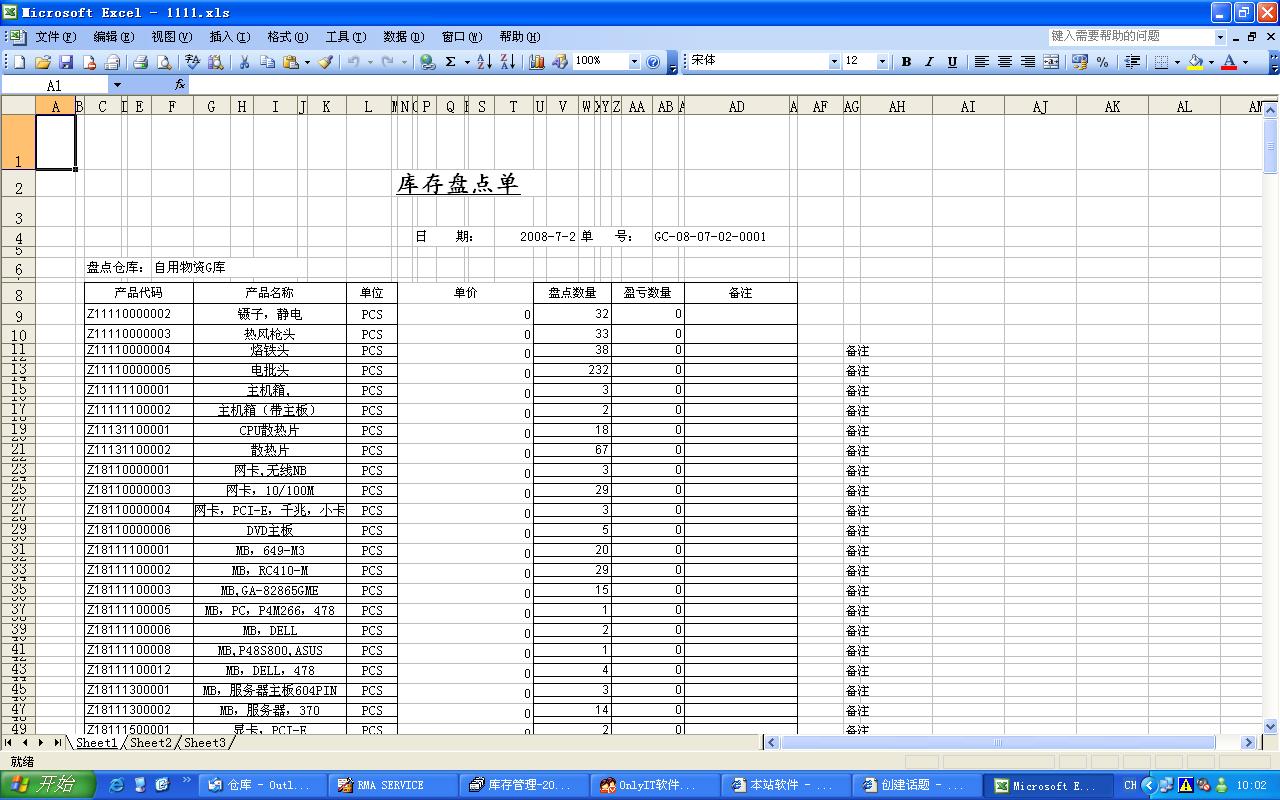This screenshot has height=800, width=1280.
Task: Toggle Bold formatting
Action: [x=906, y=62]
